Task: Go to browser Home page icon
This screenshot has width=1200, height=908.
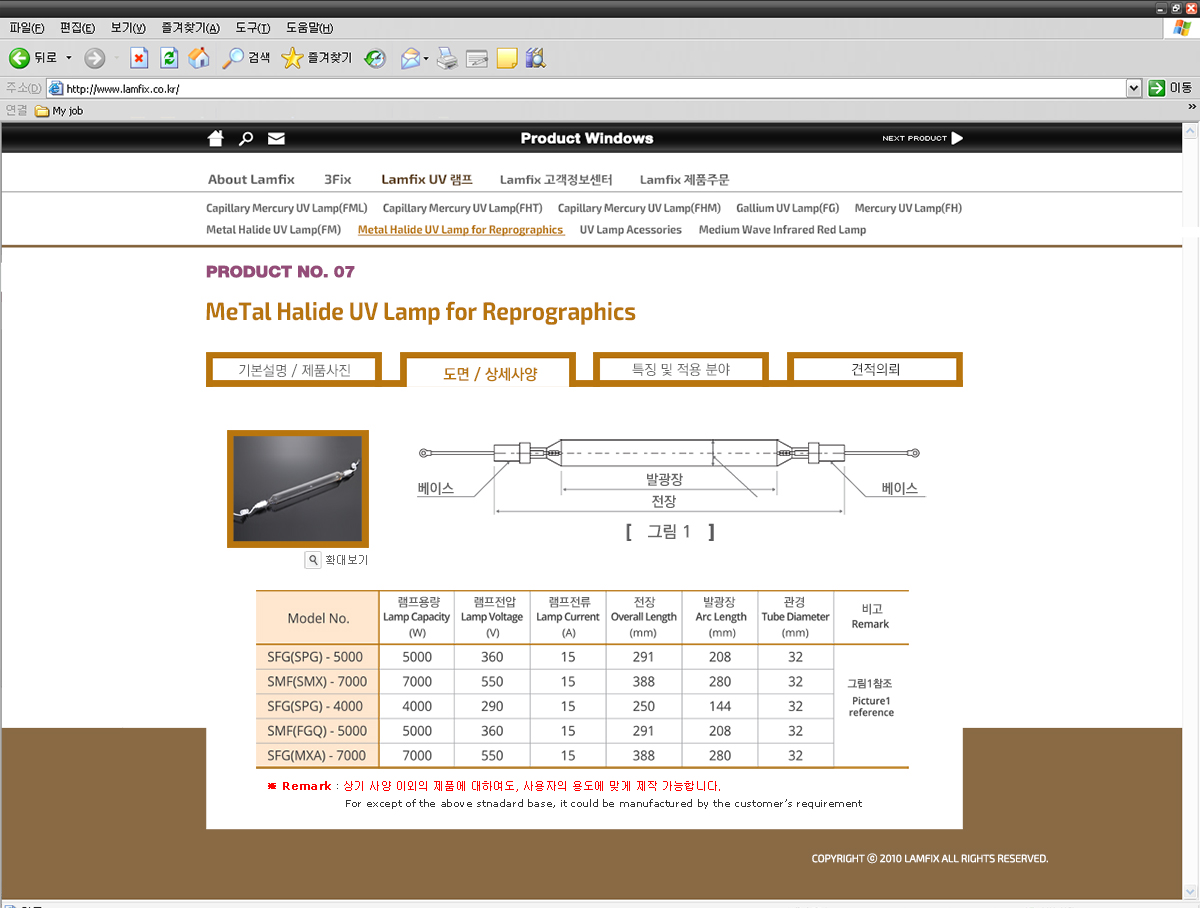Action: click(199, 58)
